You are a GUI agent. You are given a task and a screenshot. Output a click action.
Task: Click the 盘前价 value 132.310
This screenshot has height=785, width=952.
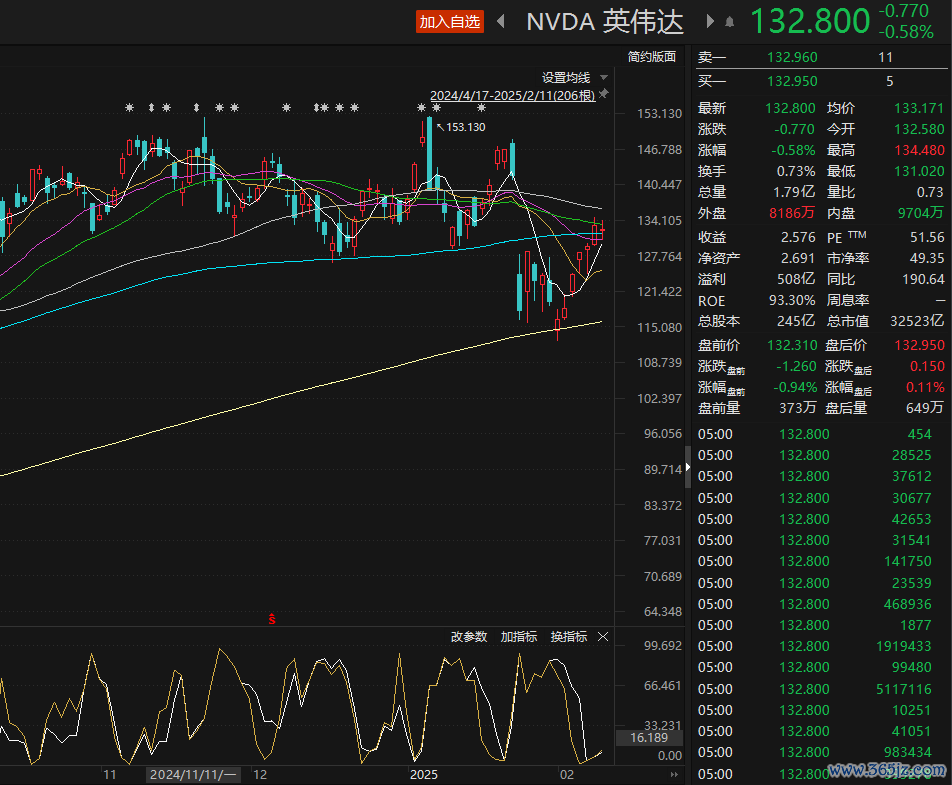coord(792,345)
